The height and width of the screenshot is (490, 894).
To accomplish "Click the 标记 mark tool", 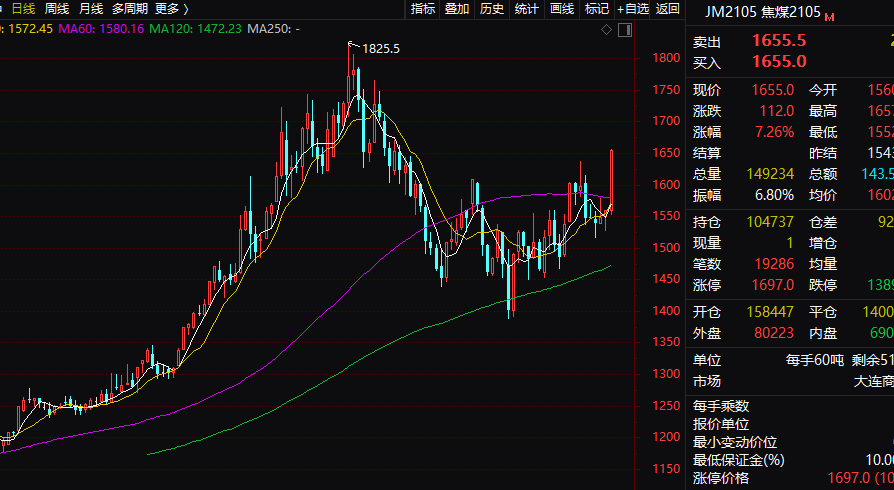I will click(596, 9).
